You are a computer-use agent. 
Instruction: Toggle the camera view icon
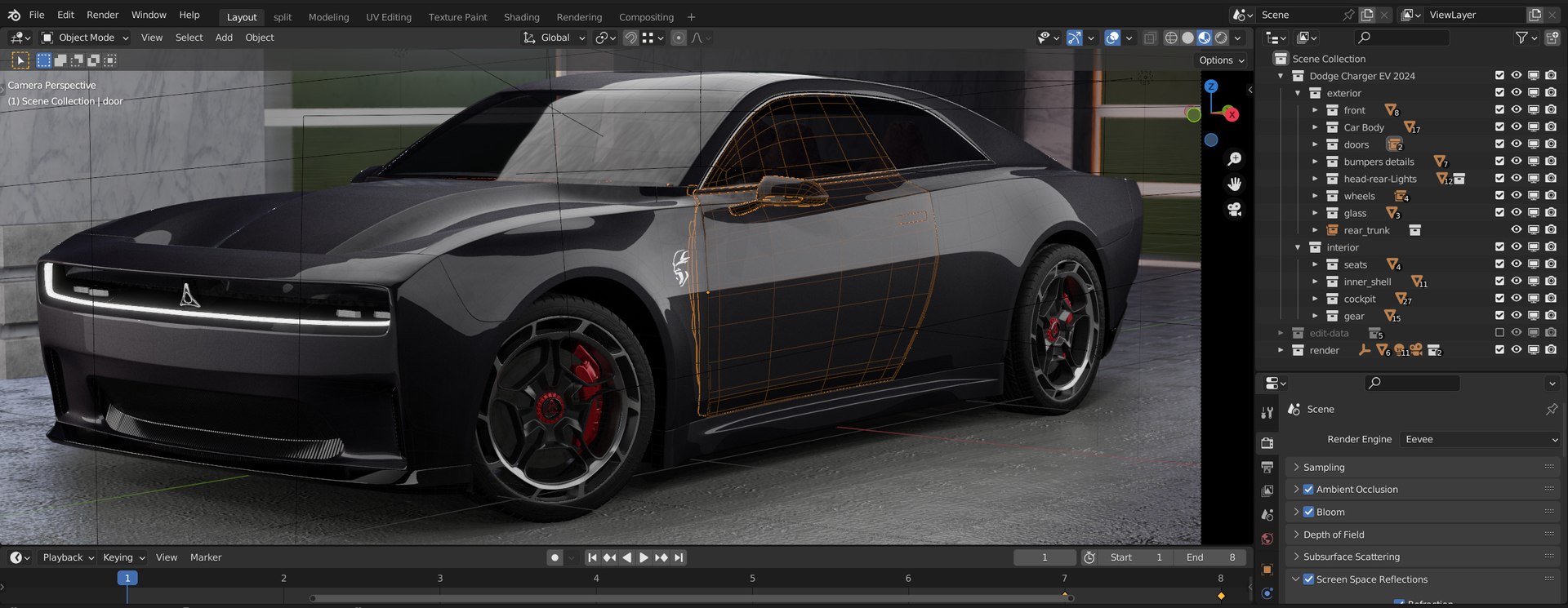coord(1234,210)
